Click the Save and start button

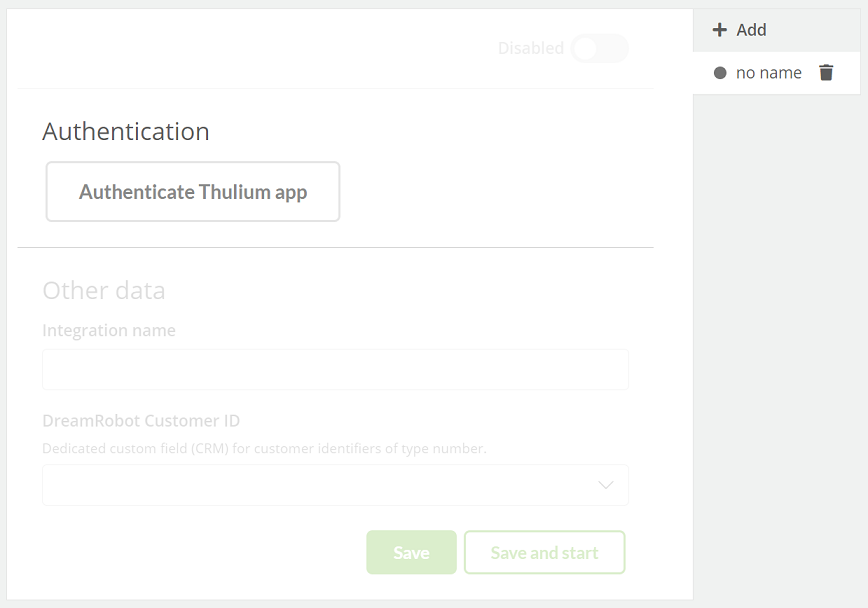pos(545,553)
